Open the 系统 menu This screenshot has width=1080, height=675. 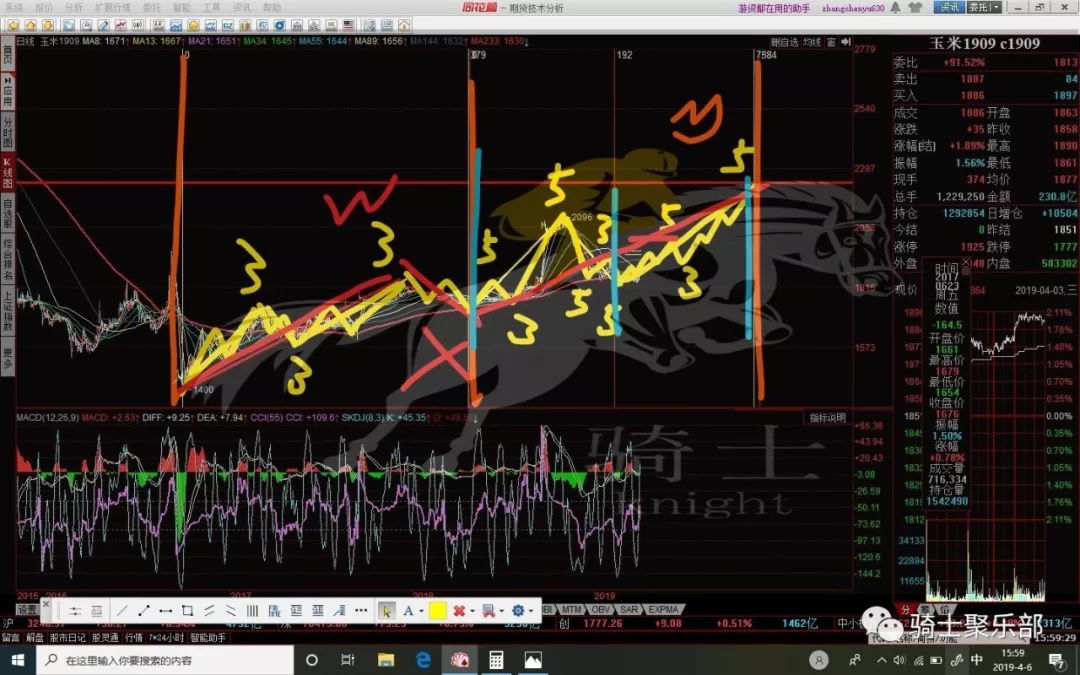(x=14, y=8)
